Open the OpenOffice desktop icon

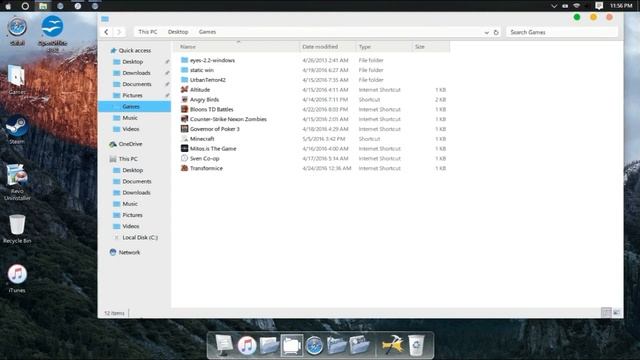coord(52,33)
